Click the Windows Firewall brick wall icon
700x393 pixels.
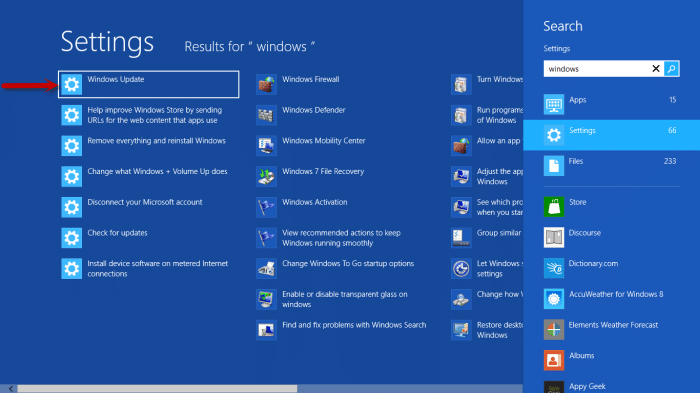266,84
